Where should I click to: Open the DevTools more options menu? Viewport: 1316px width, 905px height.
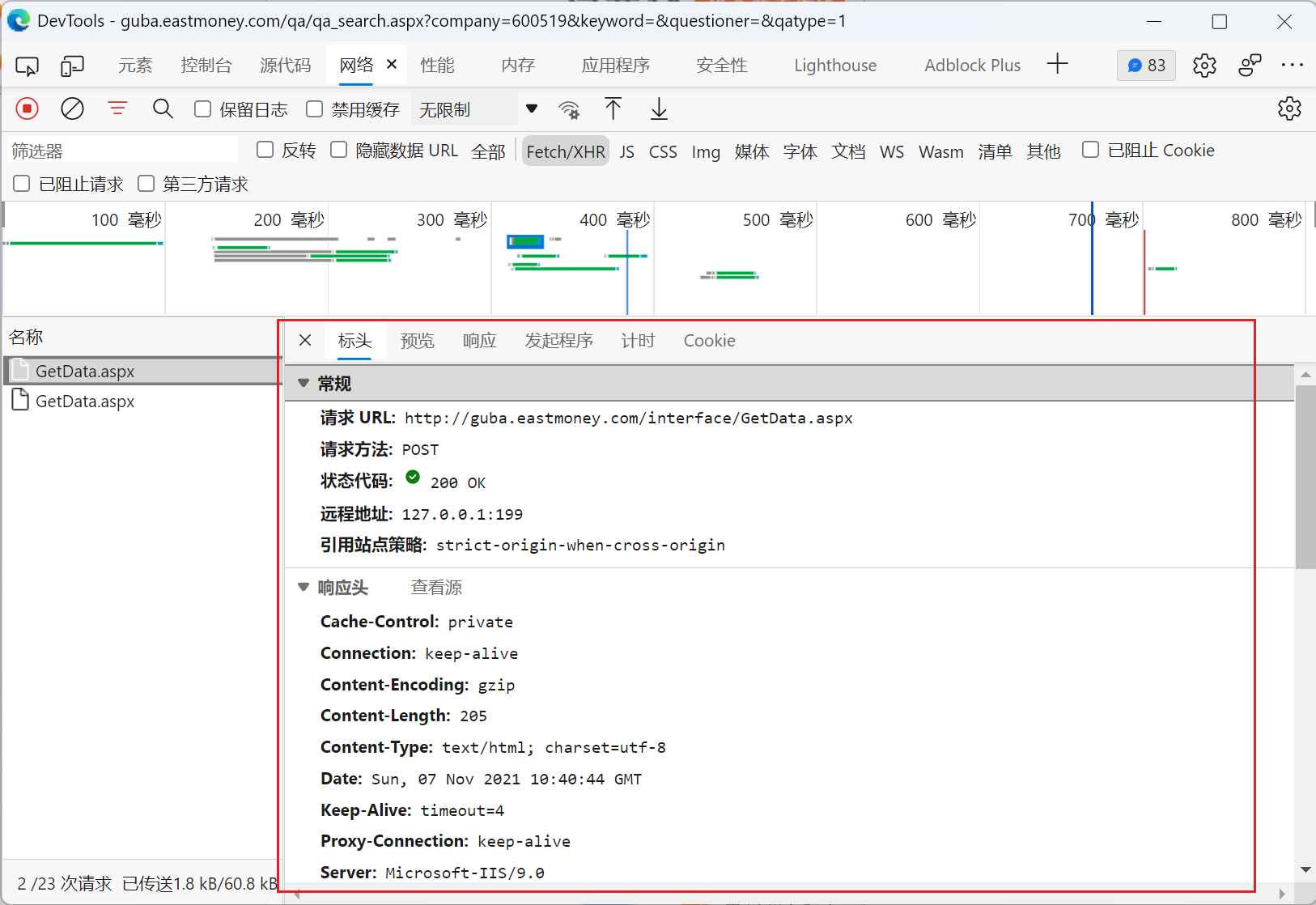[x=1293, y=66]
